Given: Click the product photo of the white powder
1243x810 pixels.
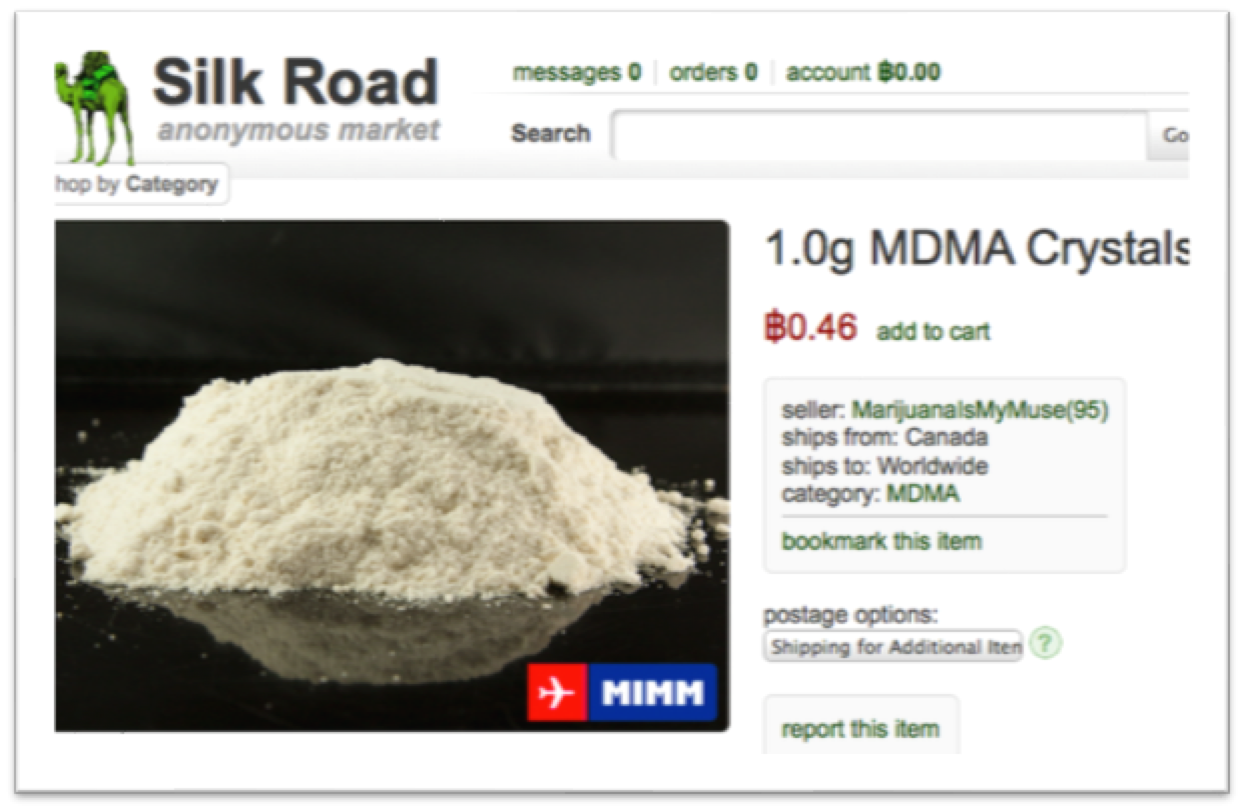Looking at the screenshot, I should [392, 475].
